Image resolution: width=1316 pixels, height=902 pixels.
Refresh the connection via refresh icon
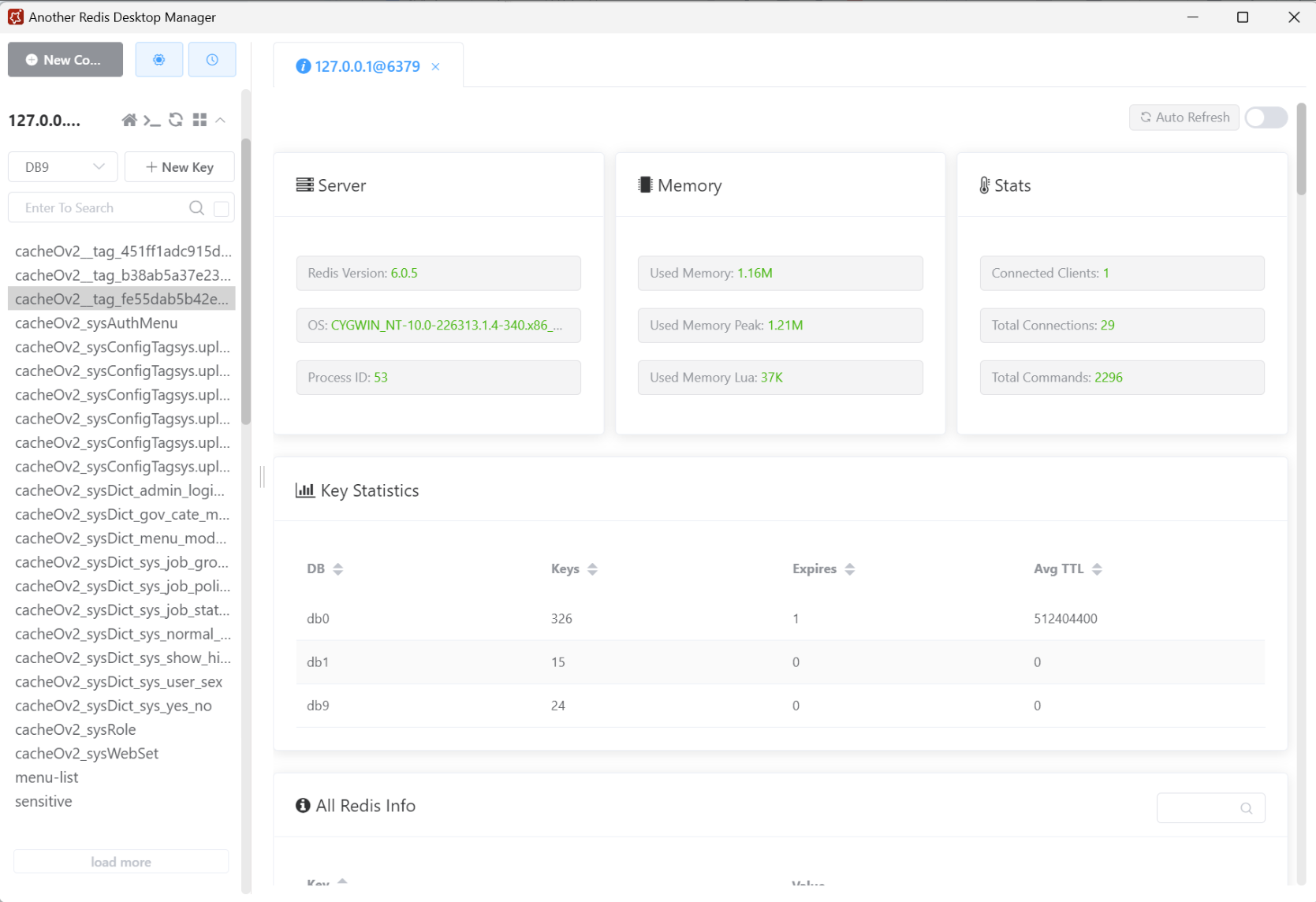176,120
